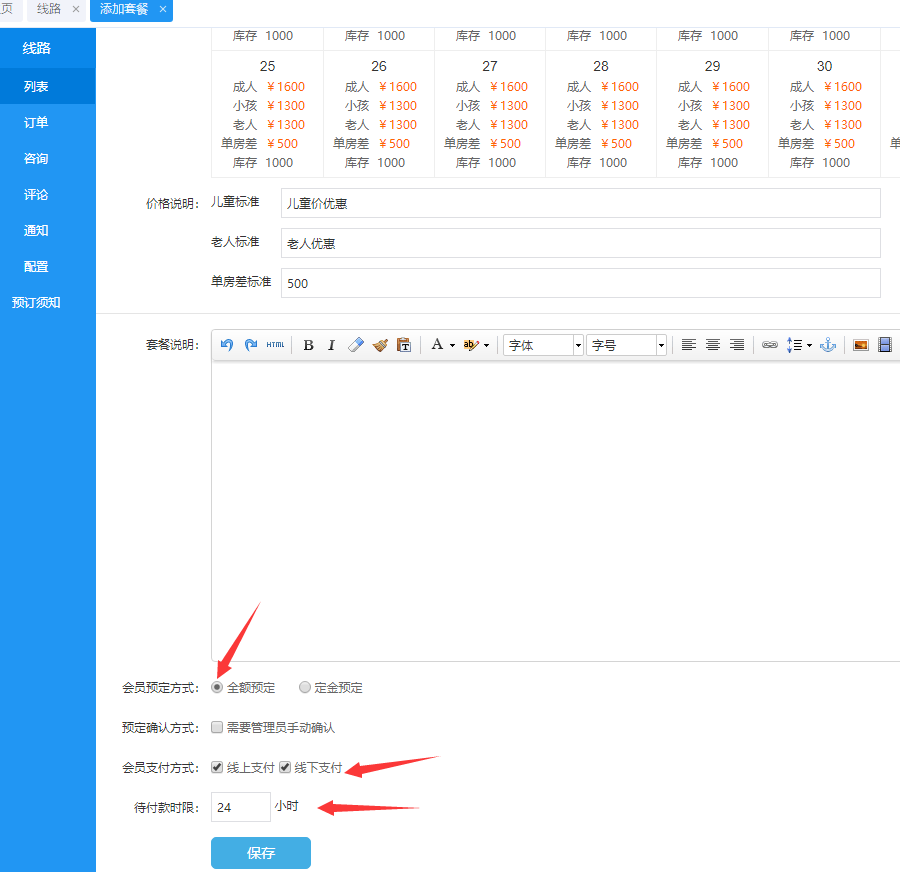Click the insert link icon

tap(769, 345)
